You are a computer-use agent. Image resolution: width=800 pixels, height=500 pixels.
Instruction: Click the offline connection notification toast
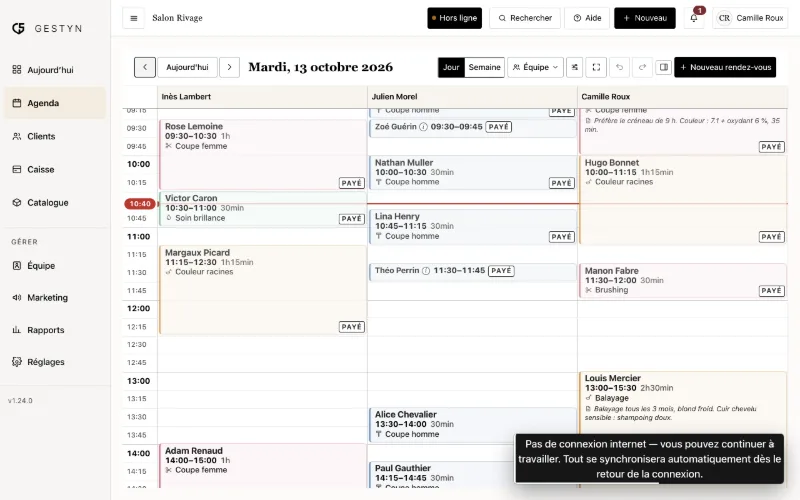click(649, 459)
